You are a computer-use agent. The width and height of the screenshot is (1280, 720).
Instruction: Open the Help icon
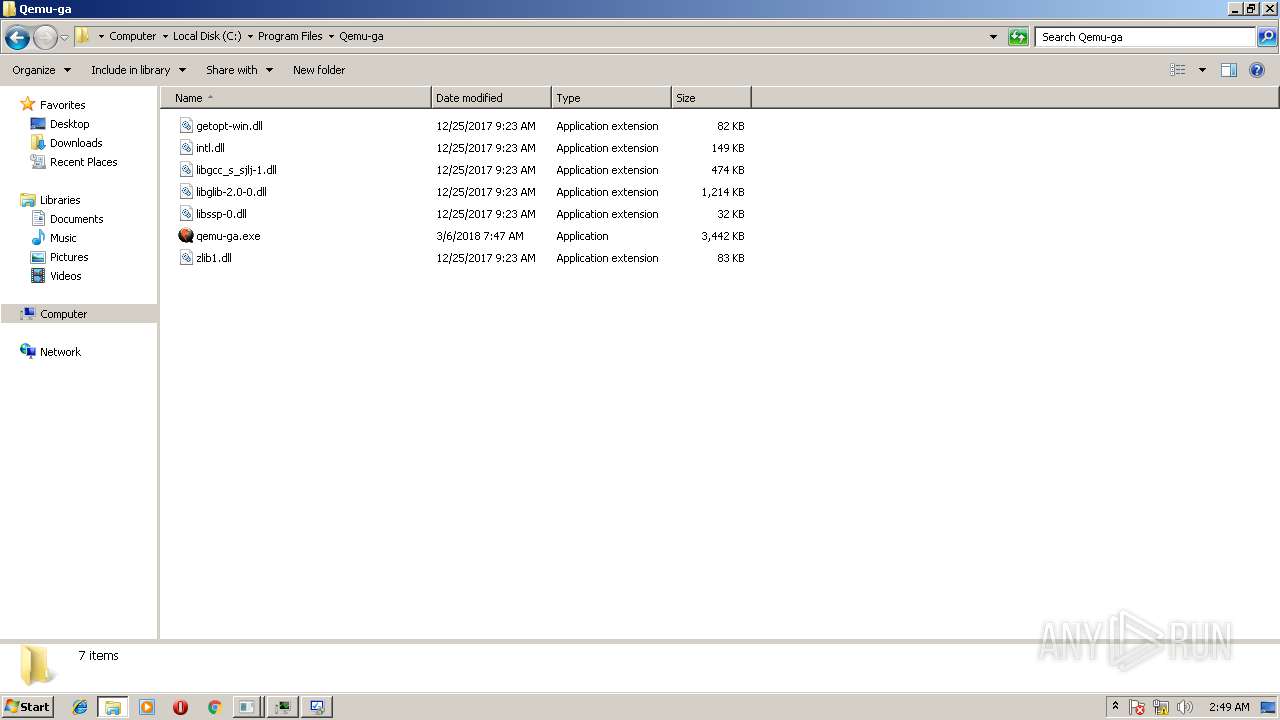[x=1257, y=70]
